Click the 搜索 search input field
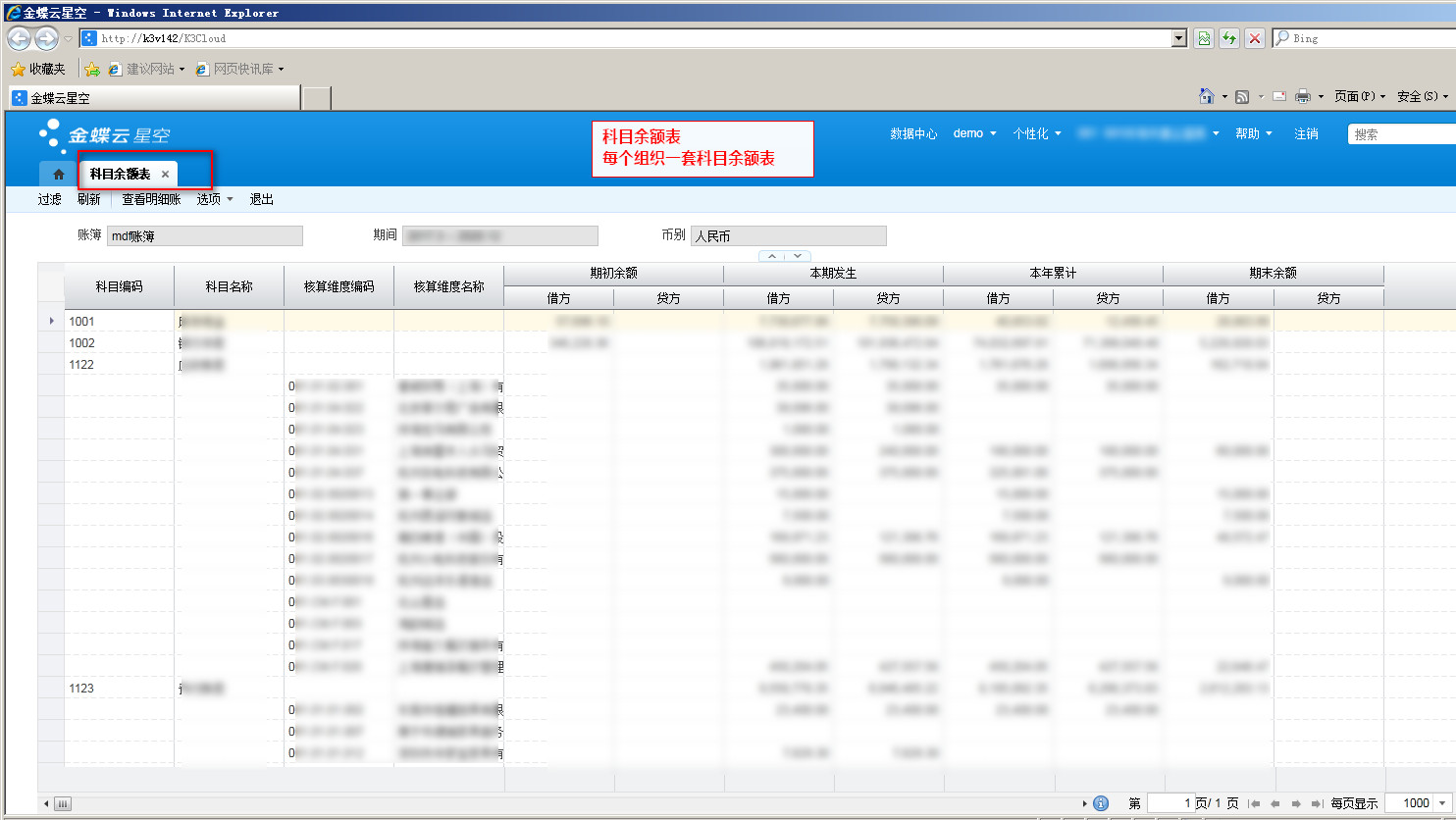This screenshot has width=1456, height=820. click(x=1403, y=134)
